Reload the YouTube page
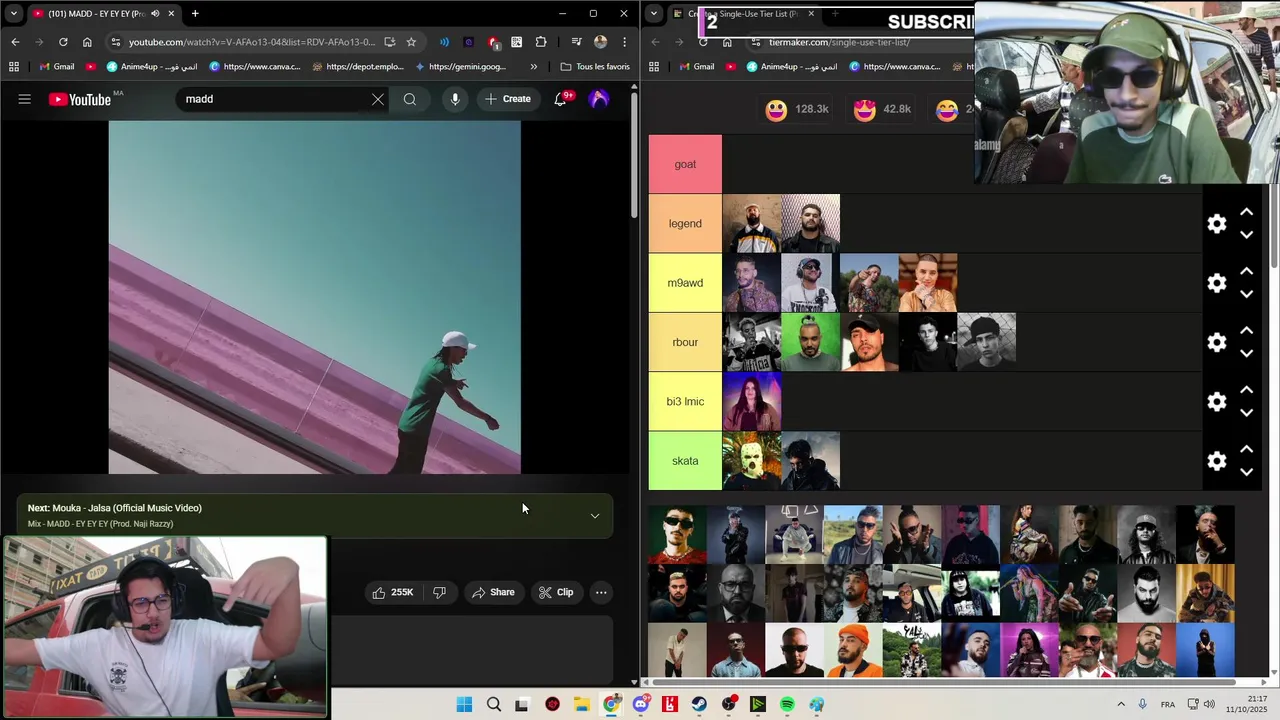The height and width of the screenshot is (720, 1280). [x=63, y=42]
